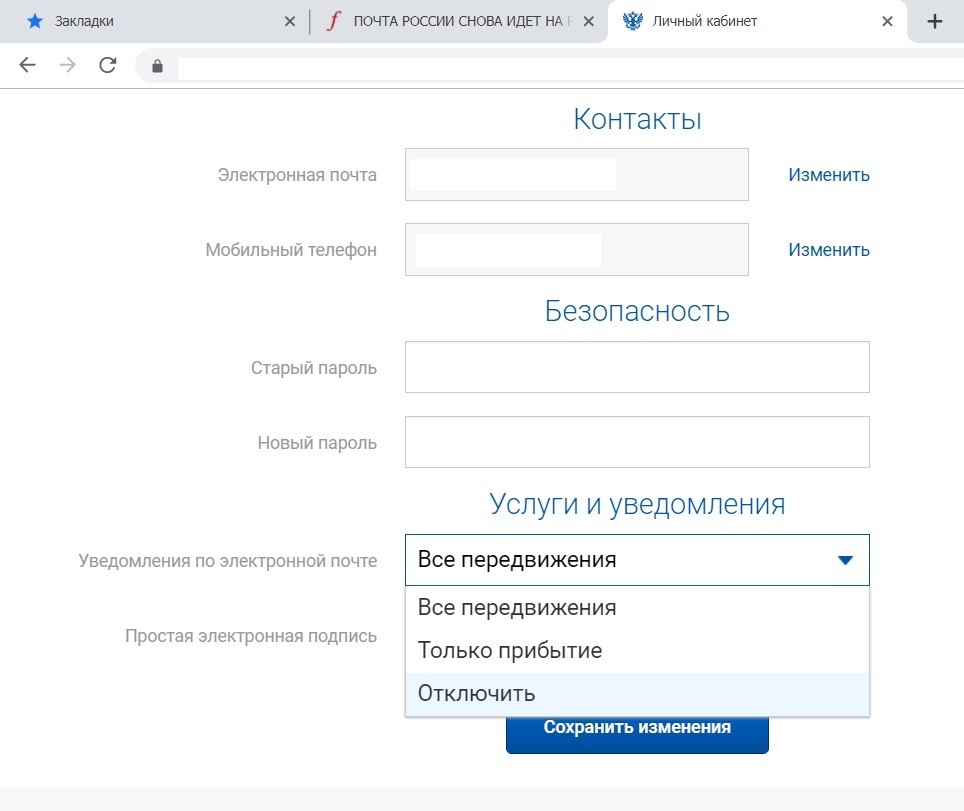Click the padlock site security icon
This screenshot has height=811, width=964.
pyautogui.click(x=156, y=67)
